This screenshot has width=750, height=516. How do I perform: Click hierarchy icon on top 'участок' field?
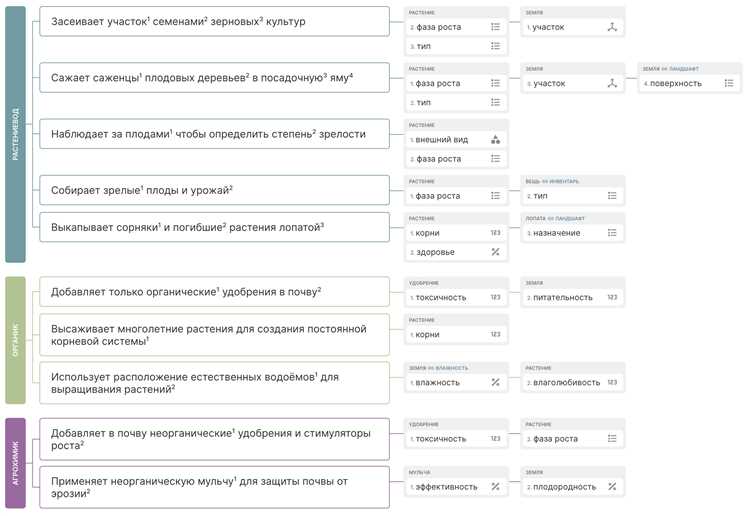pos(612,27)
